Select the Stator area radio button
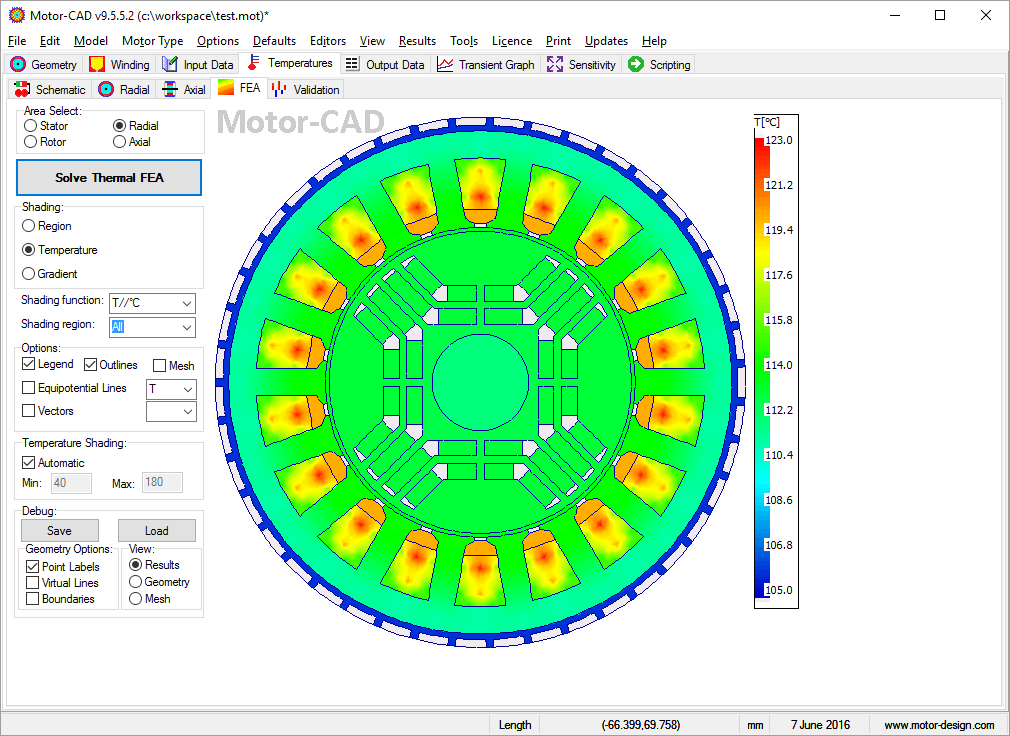This screenshot has height=736, width=1010. pyautogui.click(x=30, y=126)
